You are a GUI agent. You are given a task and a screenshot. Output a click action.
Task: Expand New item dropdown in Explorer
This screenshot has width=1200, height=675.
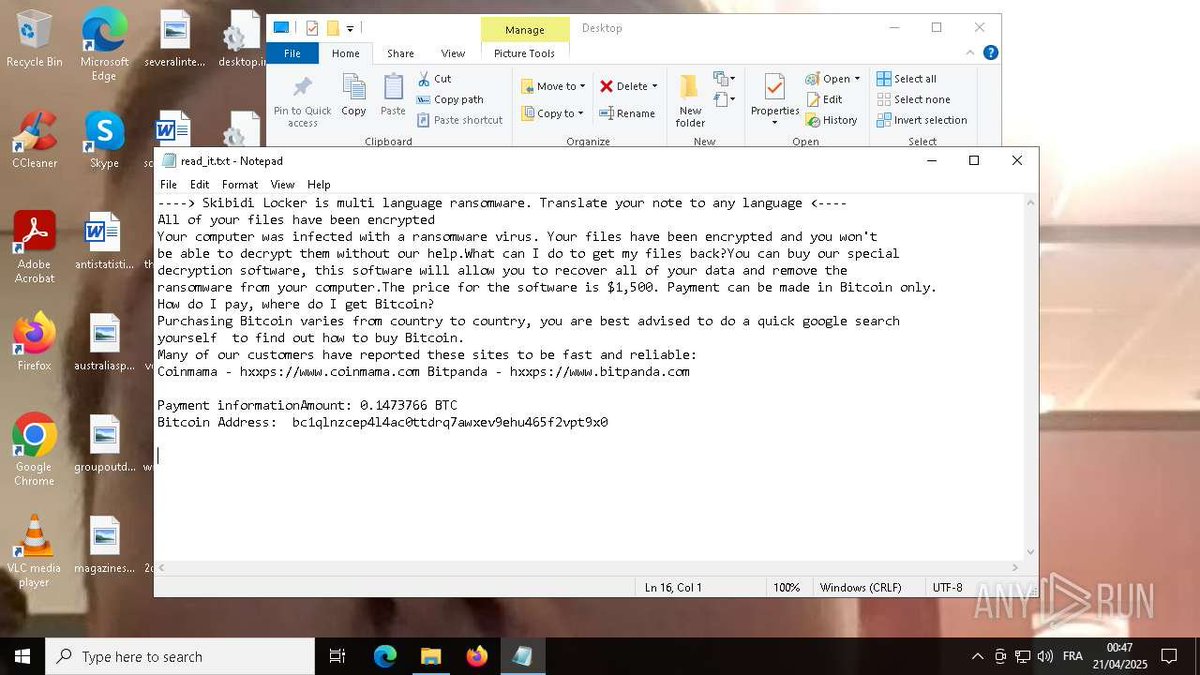723,79
